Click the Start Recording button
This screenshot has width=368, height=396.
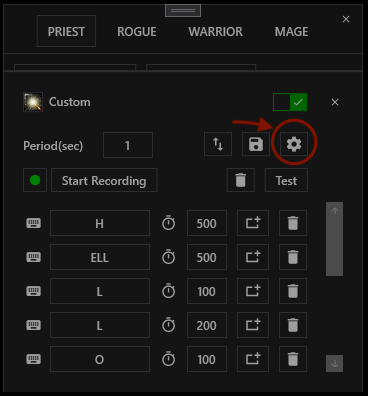(104, 180)
